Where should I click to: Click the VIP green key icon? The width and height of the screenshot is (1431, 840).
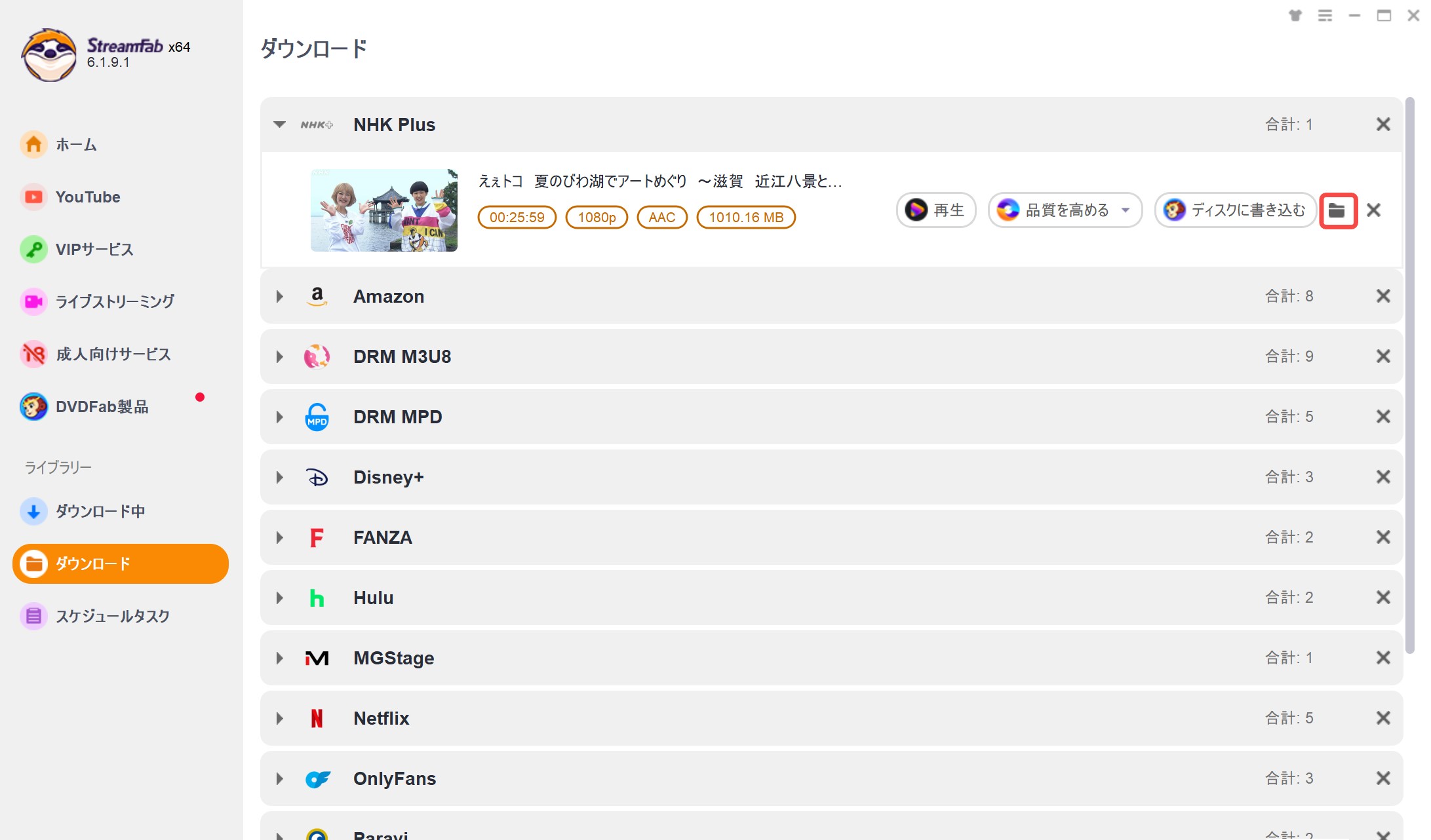click(x=33, y=249)
